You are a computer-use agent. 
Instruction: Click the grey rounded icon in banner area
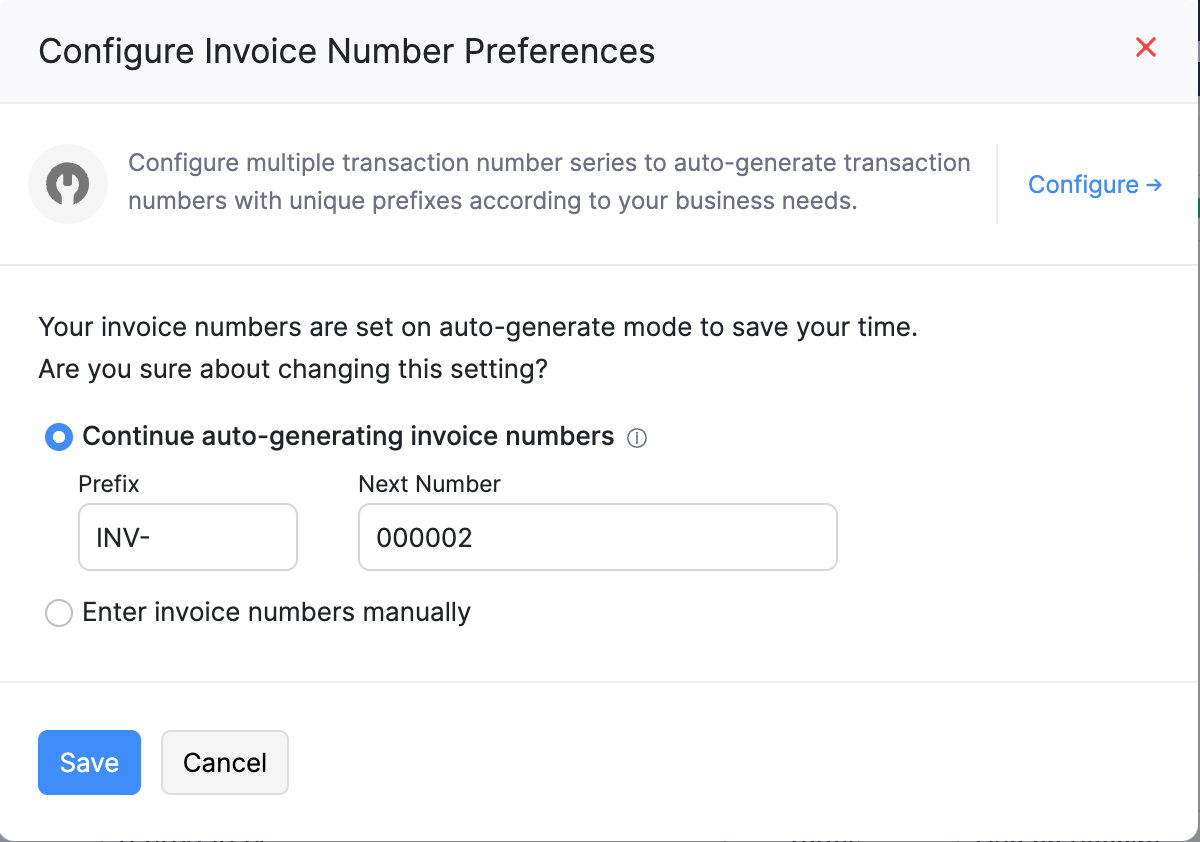tap(68, 184)
